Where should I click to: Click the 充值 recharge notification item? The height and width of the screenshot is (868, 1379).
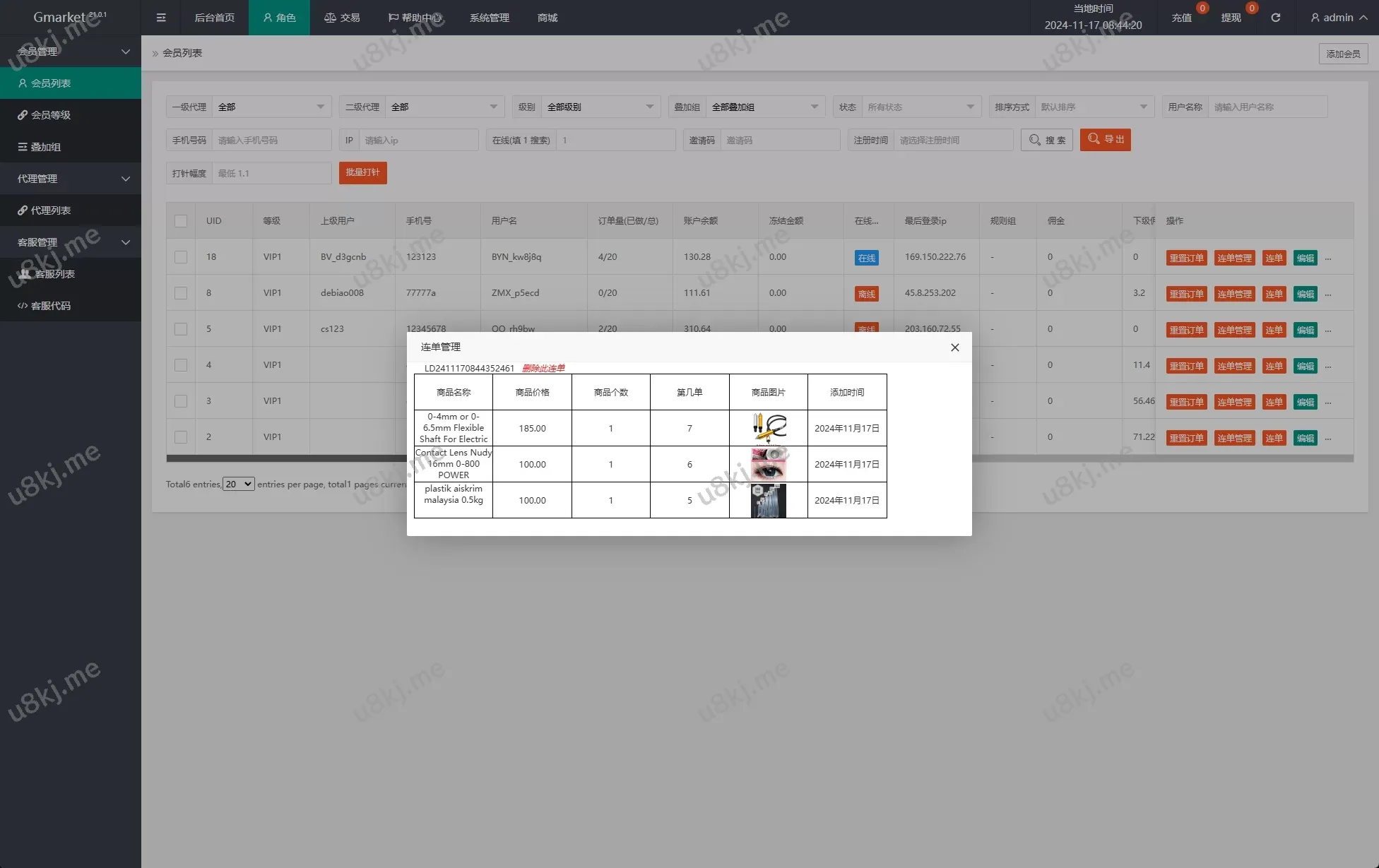click(x=1182, y=18)
